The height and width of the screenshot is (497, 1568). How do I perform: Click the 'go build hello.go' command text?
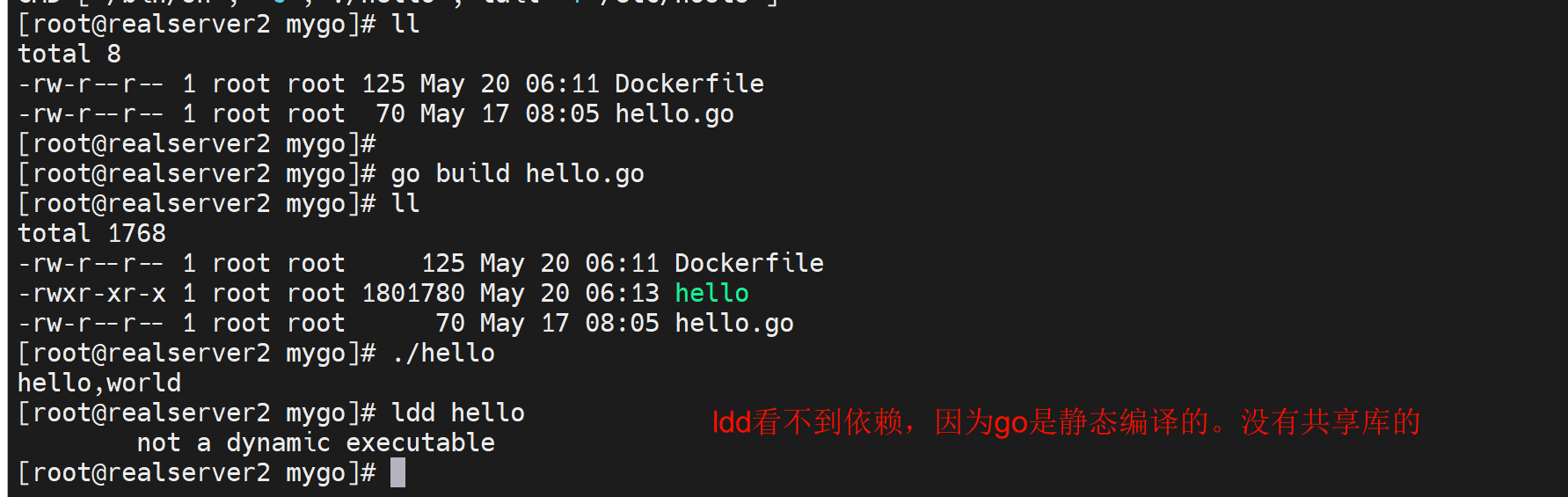click(517, 173)
